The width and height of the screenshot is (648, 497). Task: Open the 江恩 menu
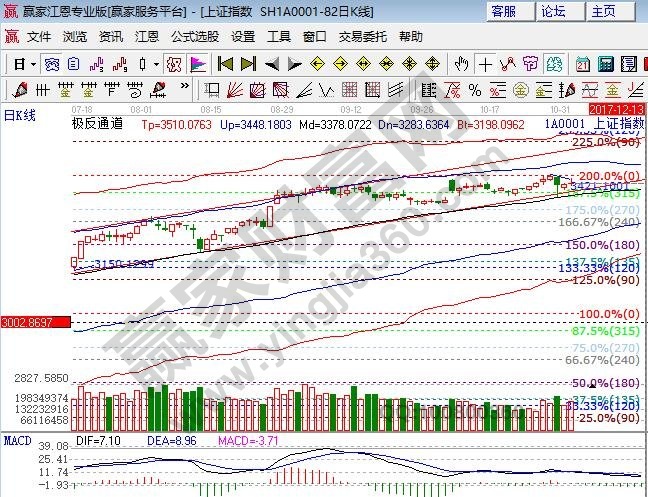click(x=146, y=37)
